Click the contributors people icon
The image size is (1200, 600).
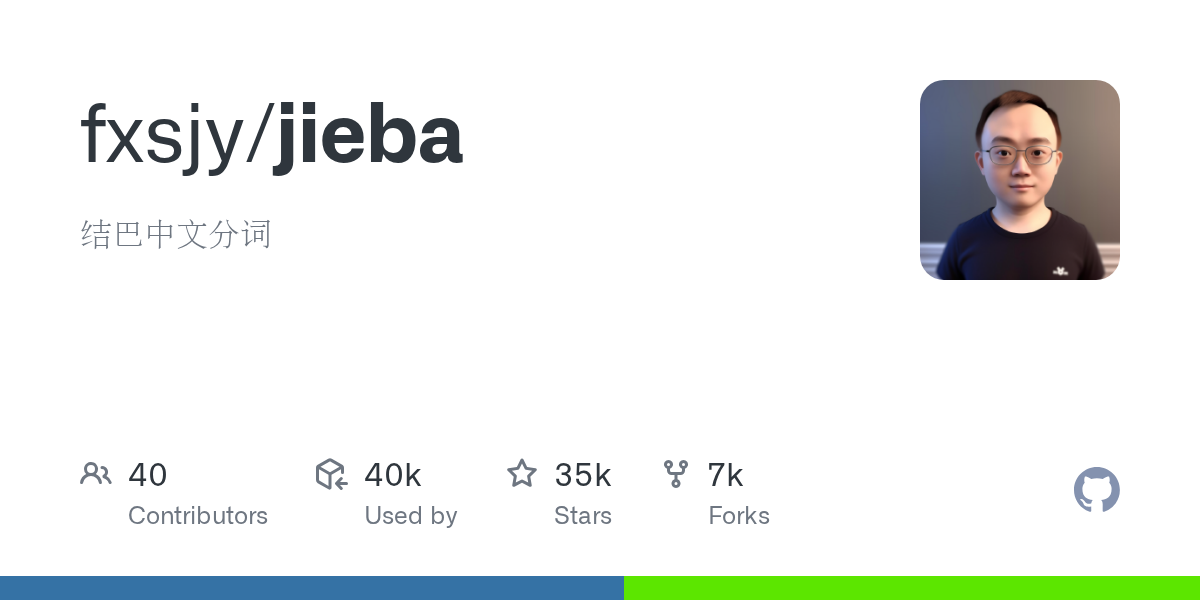pyautogui.click(x=96, y=474)
